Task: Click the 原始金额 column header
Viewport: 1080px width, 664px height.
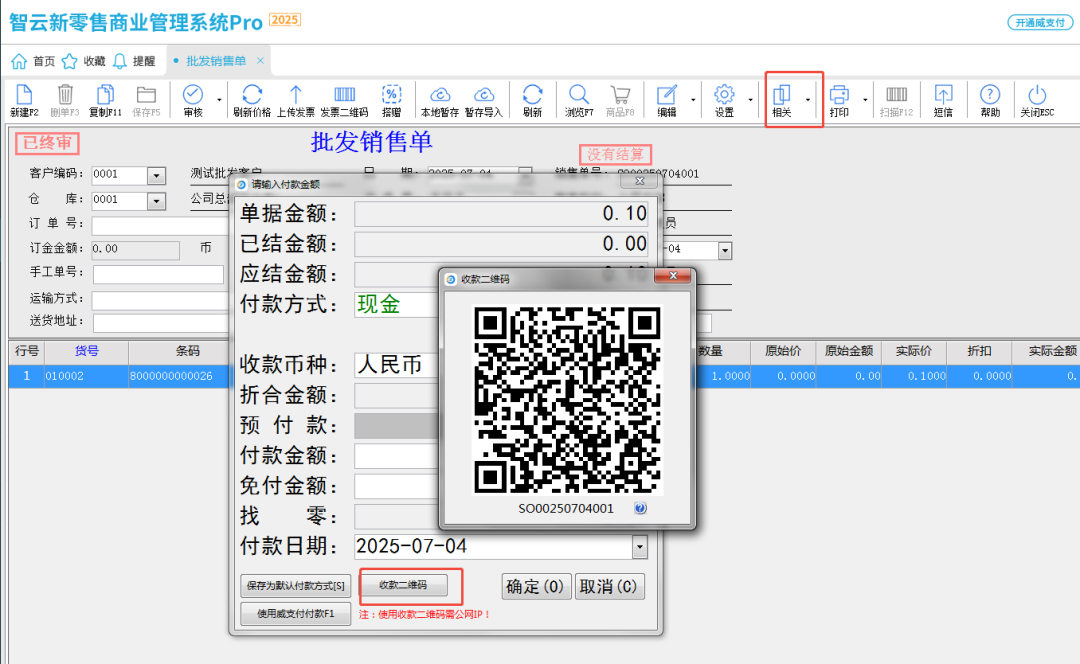Action: pyautogui.click(x=849, y=351)
